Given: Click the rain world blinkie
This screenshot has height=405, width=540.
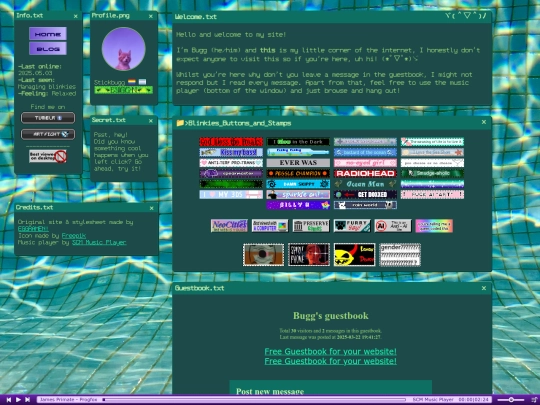Looking at the screenshot, I should (365, 205).
